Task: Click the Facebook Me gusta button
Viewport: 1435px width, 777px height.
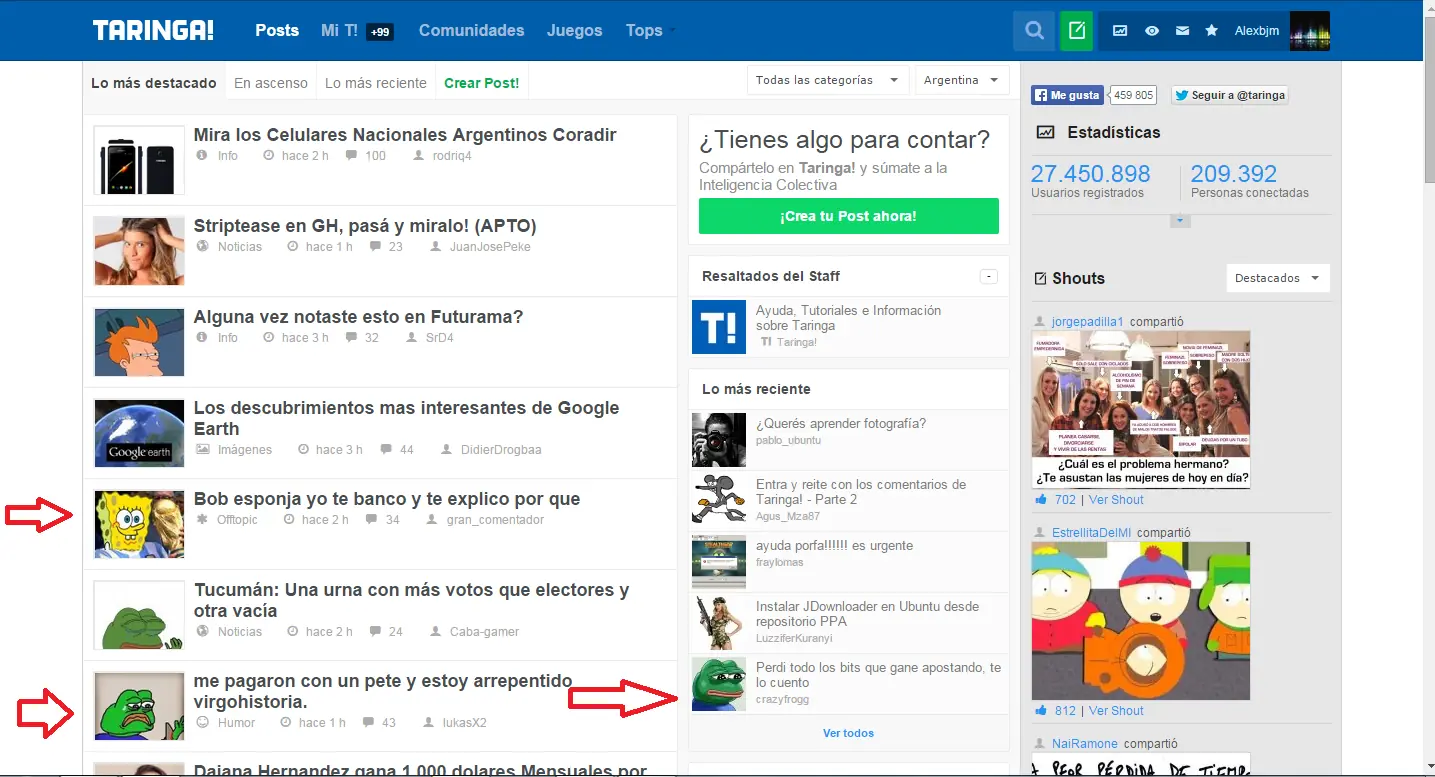Action: [x=1067, y=95]
